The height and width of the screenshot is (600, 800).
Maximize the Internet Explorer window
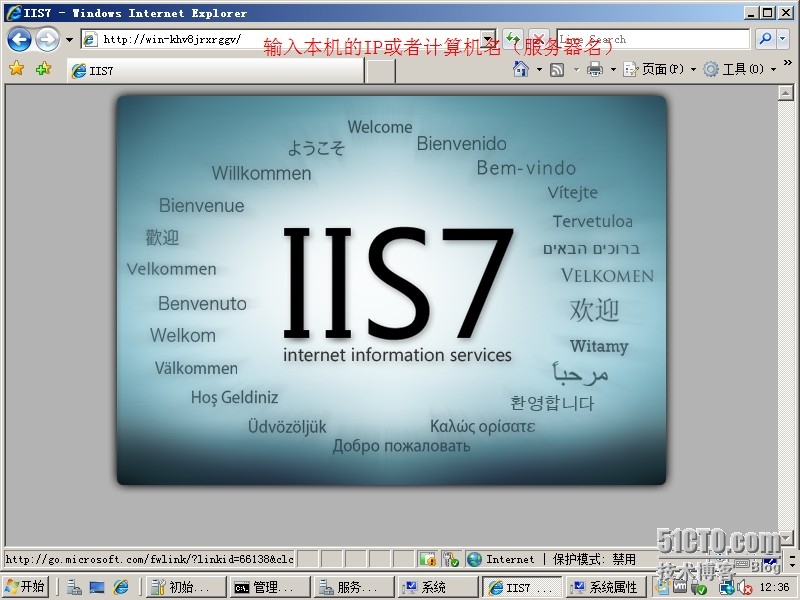767,13
